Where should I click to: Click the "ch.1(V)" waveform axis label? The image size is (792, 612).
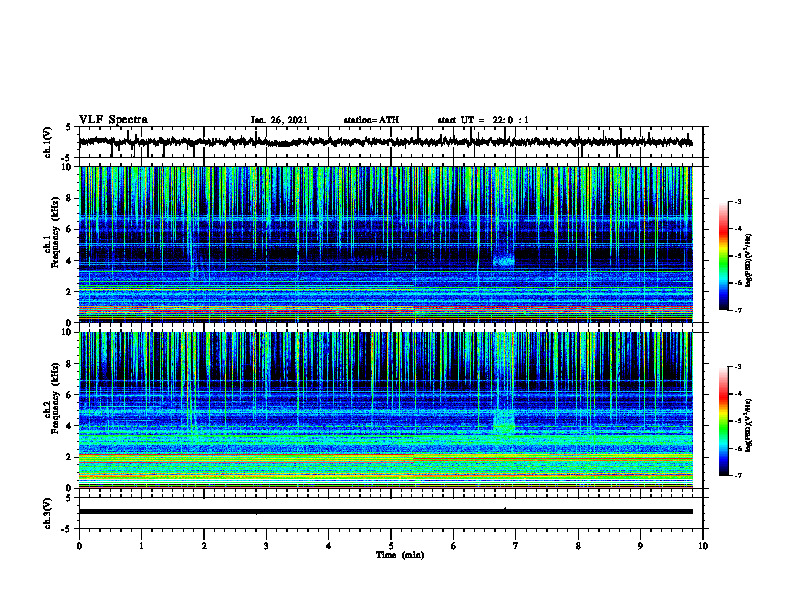coord(48,142)
